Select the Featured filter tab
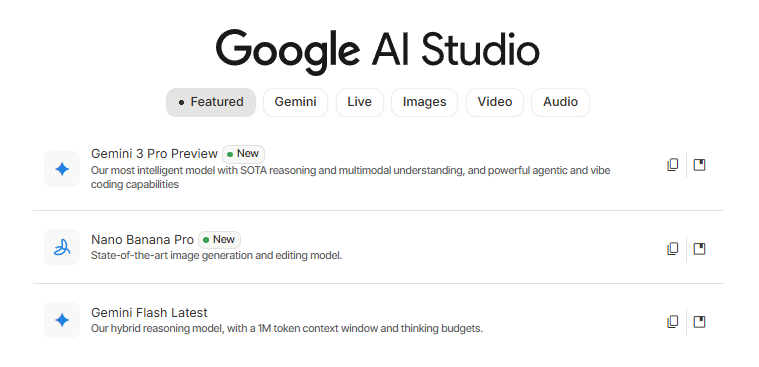This screenshot has width=759, height=367. (211, 102)
